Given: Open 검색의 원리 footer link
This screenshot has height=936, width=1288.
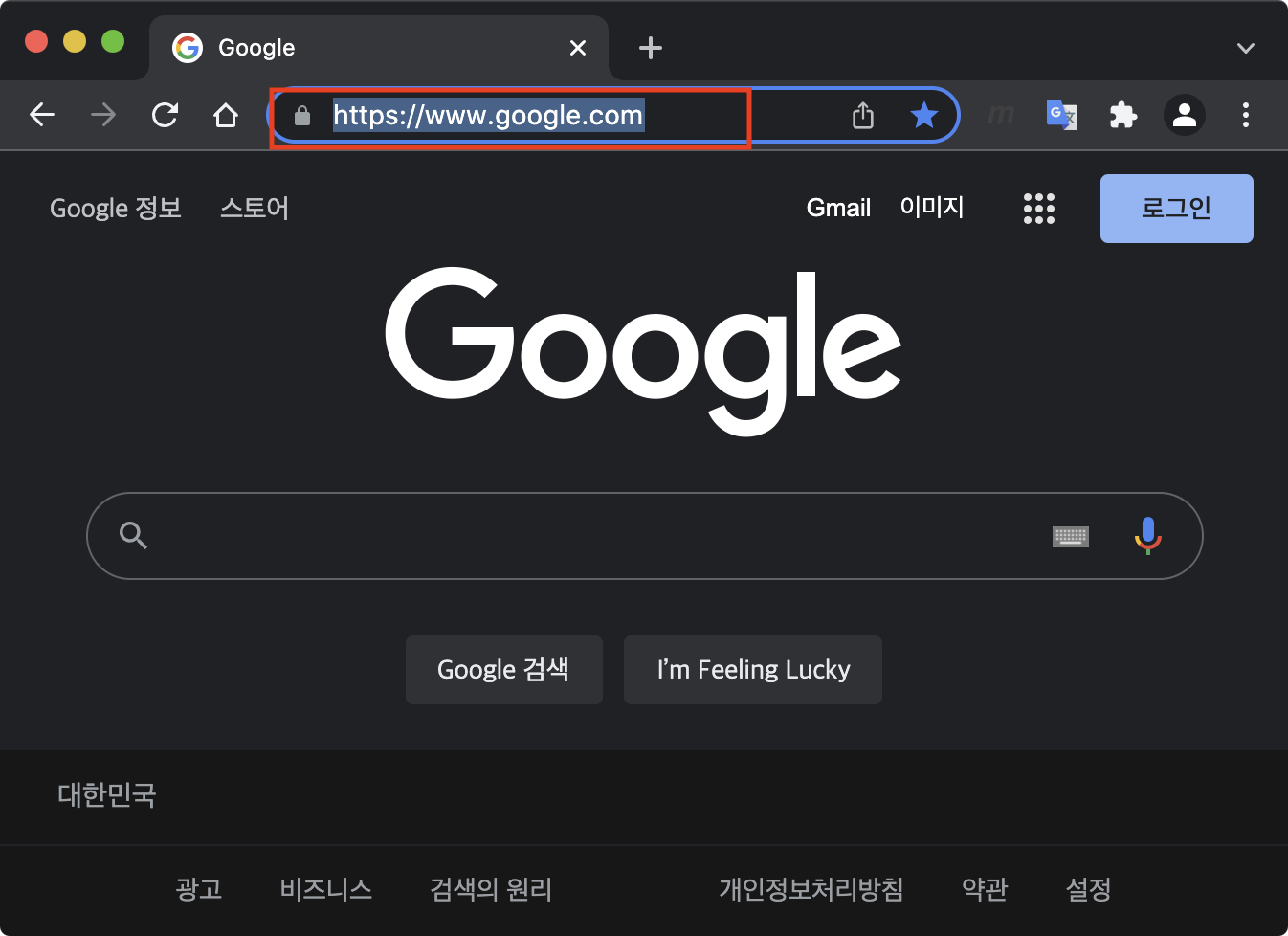Looking at the screenshot, I should point(491,889).
